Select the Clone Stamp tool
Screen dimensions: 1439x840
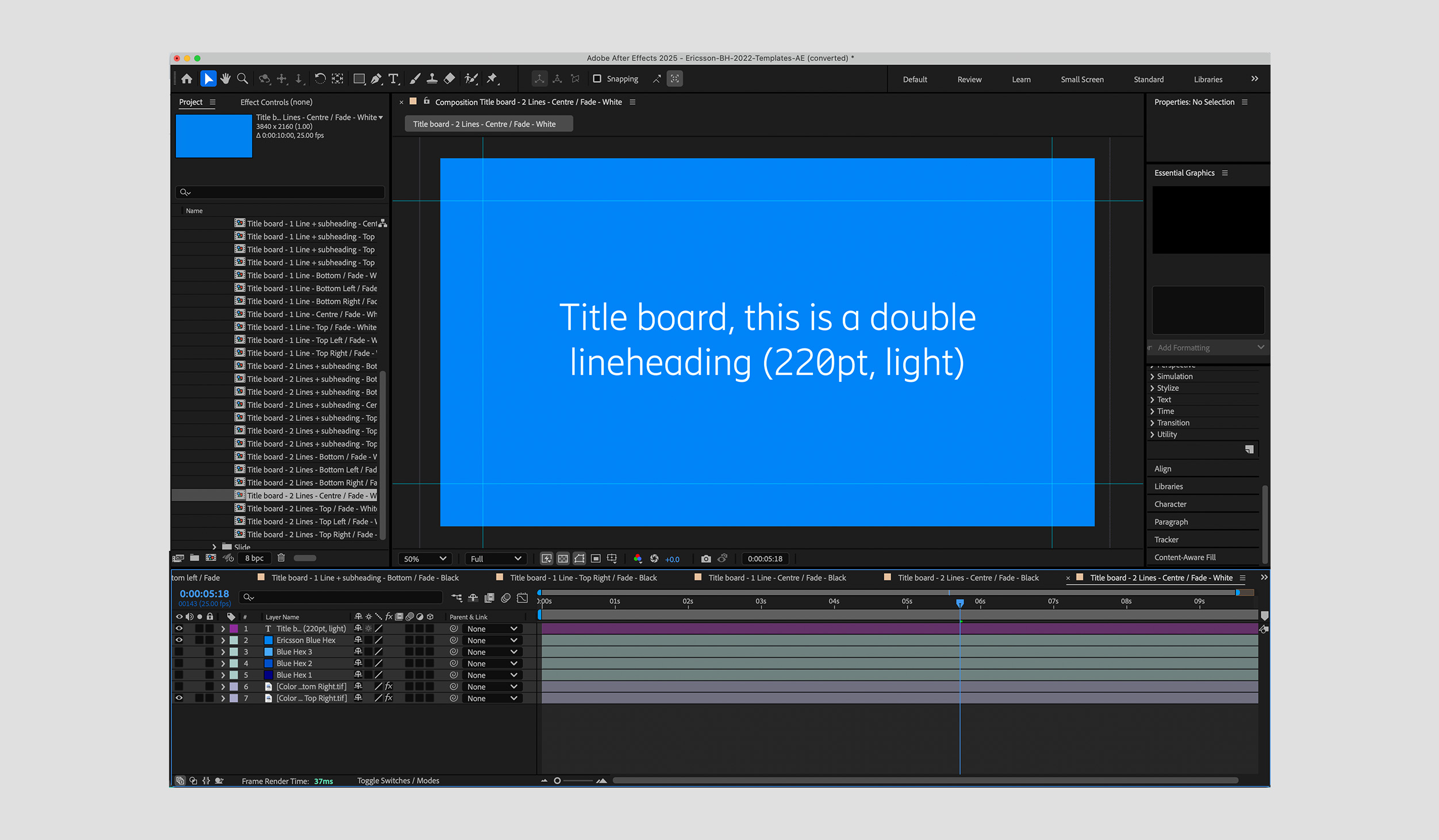coord(432,79)
